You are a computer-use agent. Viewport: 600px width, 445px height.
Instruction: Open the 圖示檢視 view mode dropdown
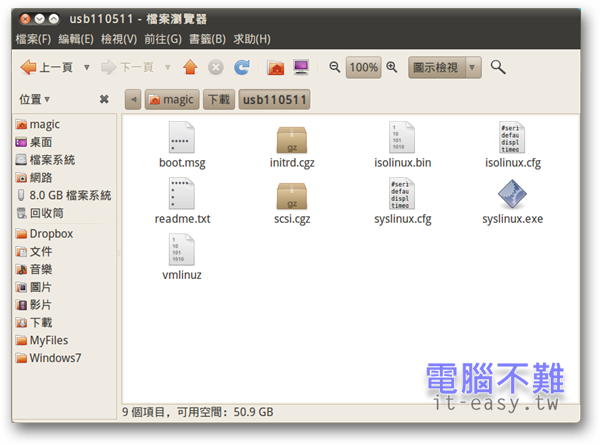click(x=444, y=68)
